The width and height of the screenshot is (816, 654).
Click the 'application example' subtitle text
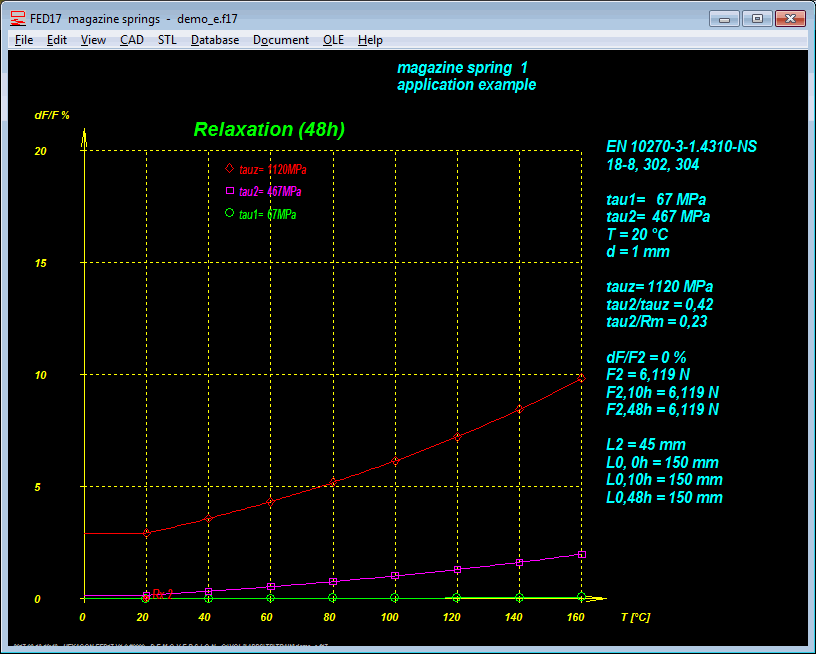click(x=466, y=85)
